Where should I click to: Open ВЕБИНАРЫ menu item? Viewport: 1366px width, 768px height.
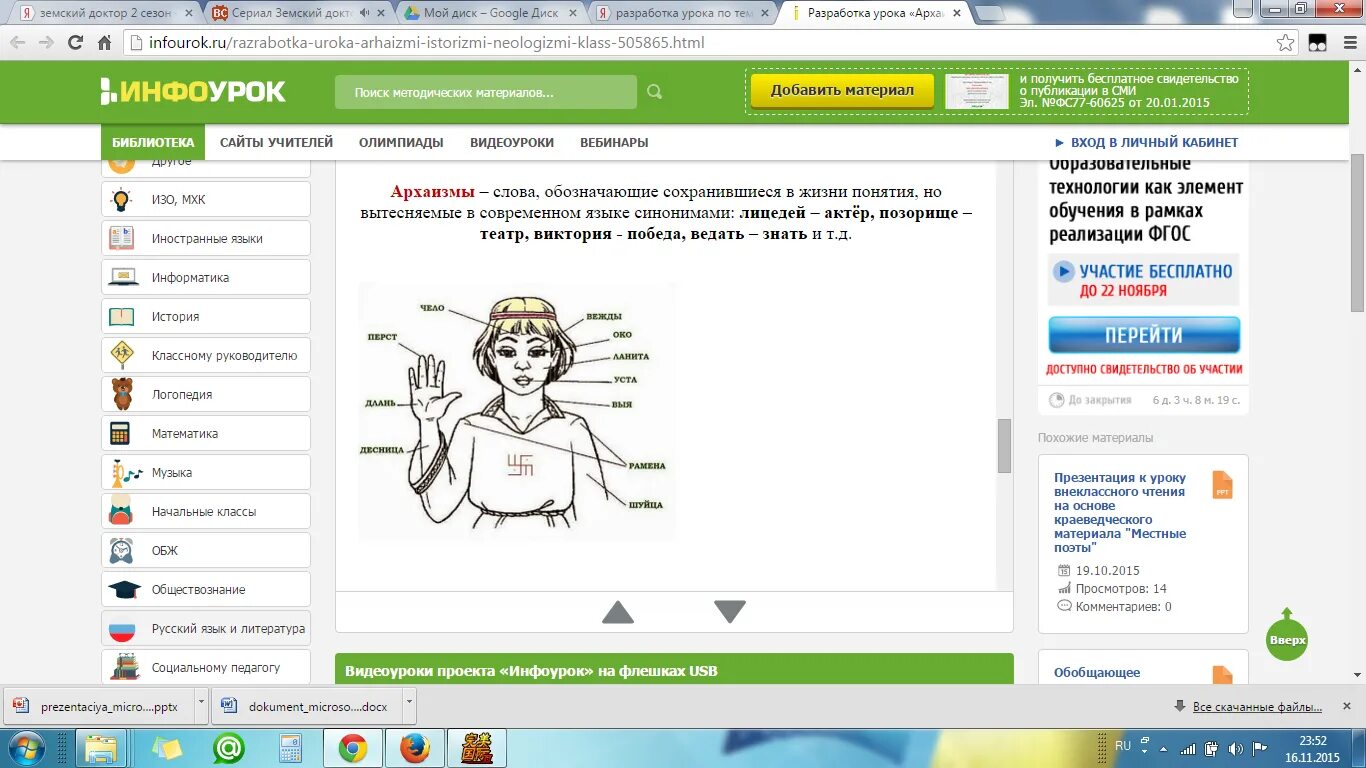click(614, 142)
